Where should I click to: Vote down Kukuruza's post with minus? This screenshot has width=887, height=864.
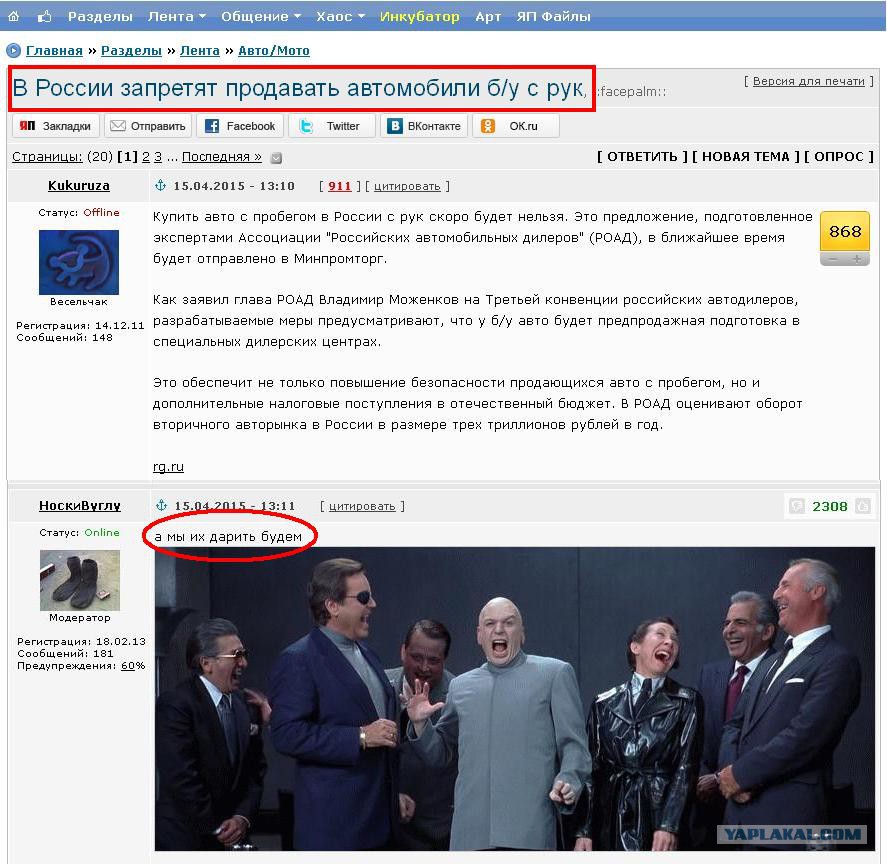tap(833, 259)
